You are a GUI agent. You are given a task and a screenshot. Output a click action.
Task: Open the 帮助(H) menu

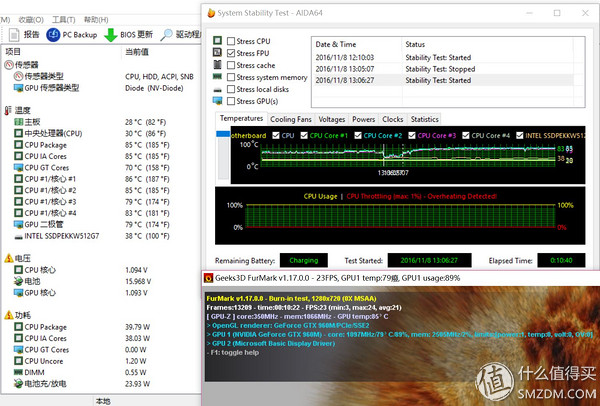click(97, 18)
